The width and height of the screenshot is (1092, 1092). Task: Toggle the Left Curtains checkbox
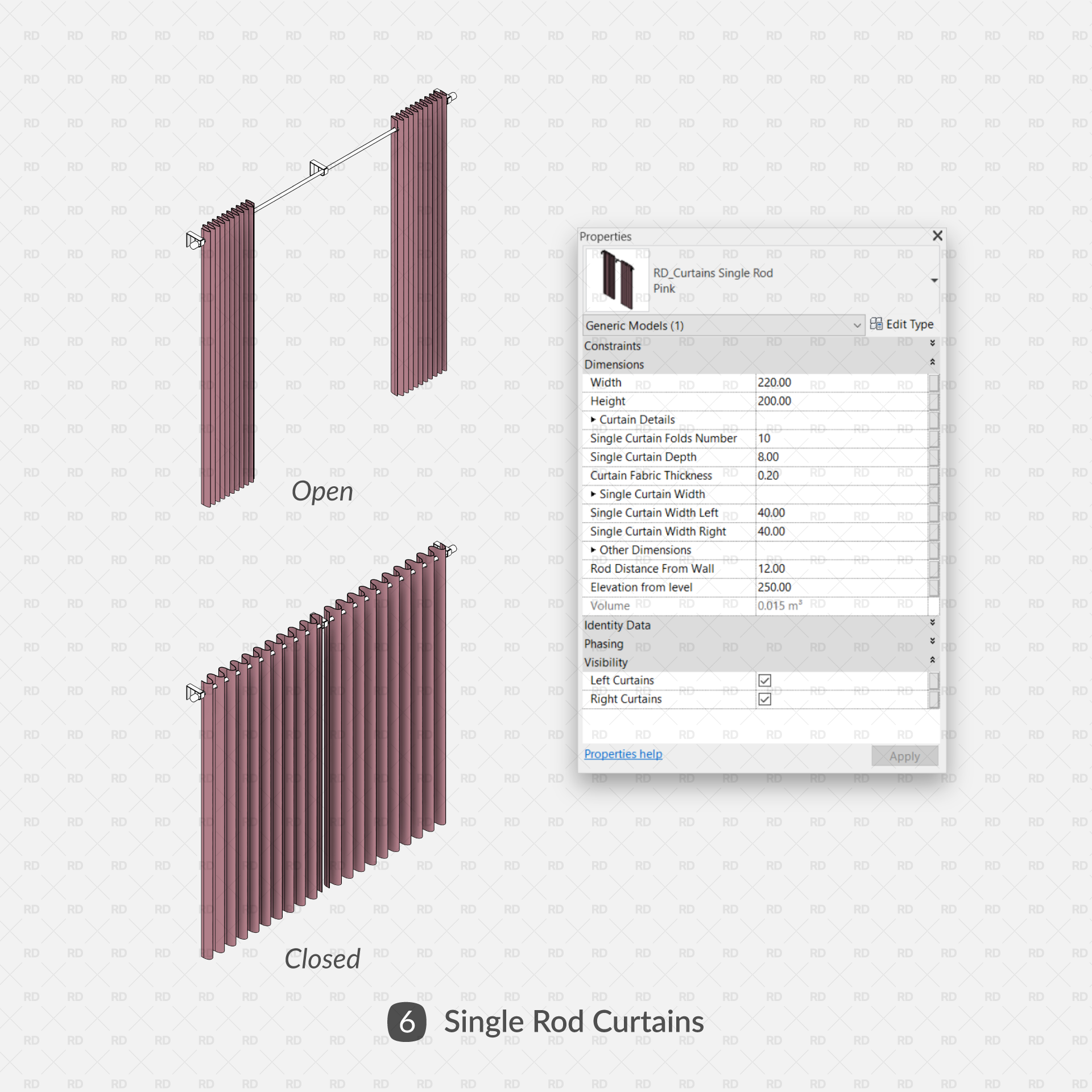click(x=765, y=680)
